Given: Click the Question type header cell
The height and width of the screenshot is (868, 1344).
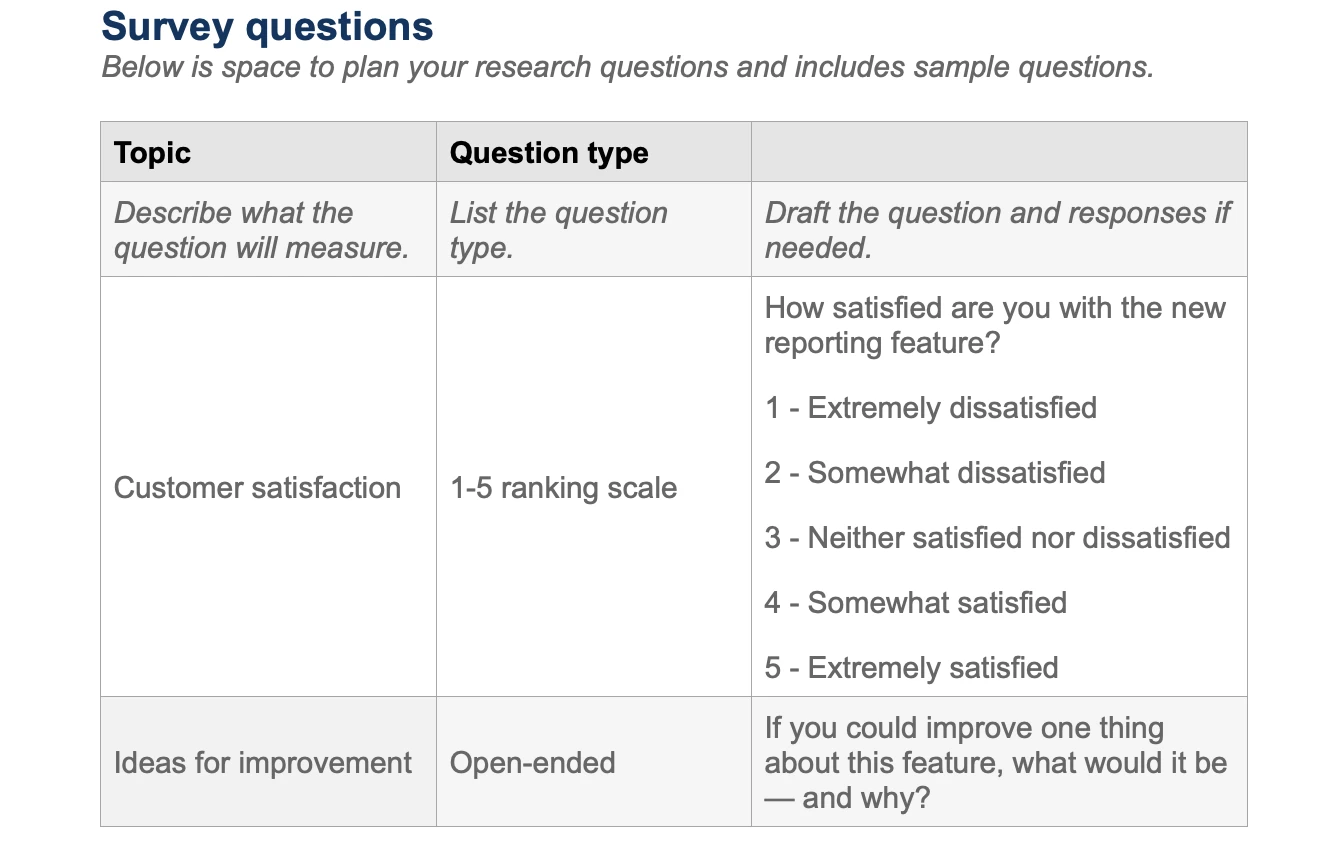Looking at the screenshot, I should pos(593,152).
